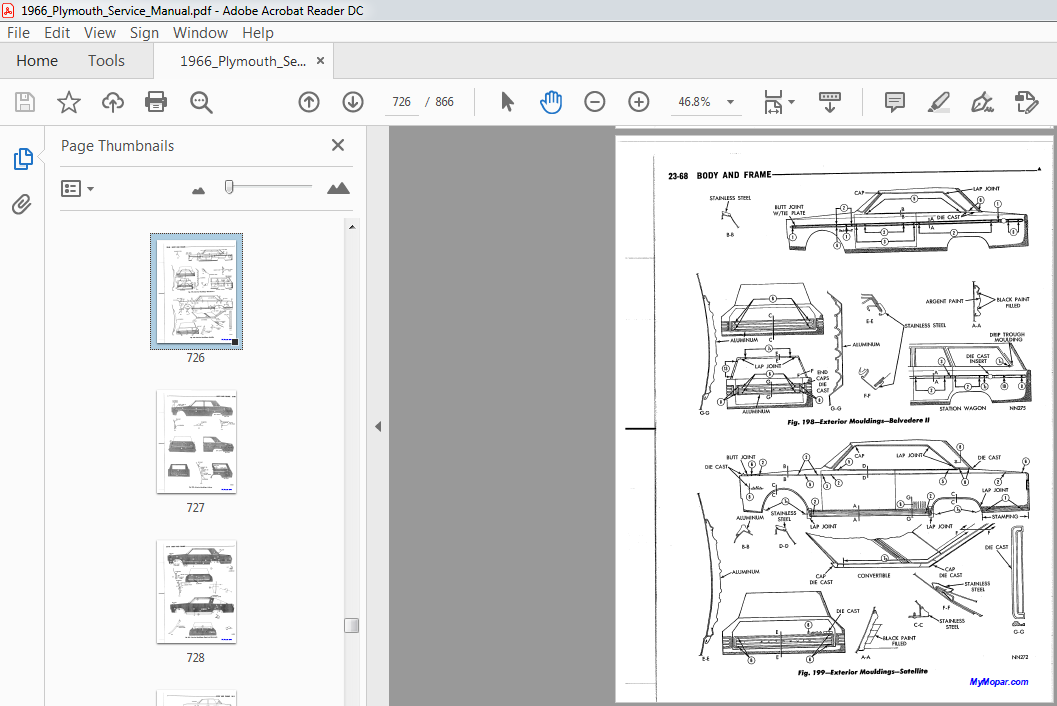Enlarge thumbnails with large mountain icon
The height and width of the screenshot is (706, 1057).
(x=338, y=188)
